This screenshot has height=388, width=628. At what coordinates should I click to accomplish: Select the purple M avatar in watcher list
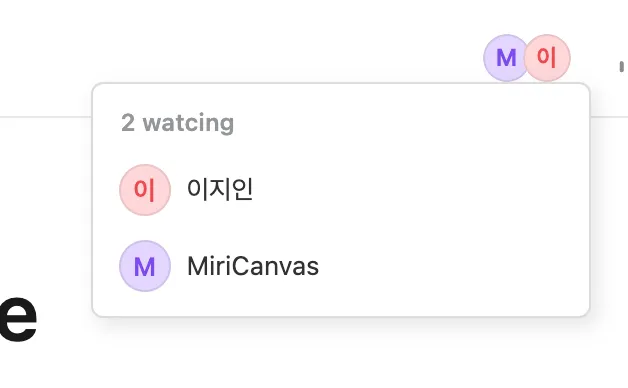[x=145, y=266]
